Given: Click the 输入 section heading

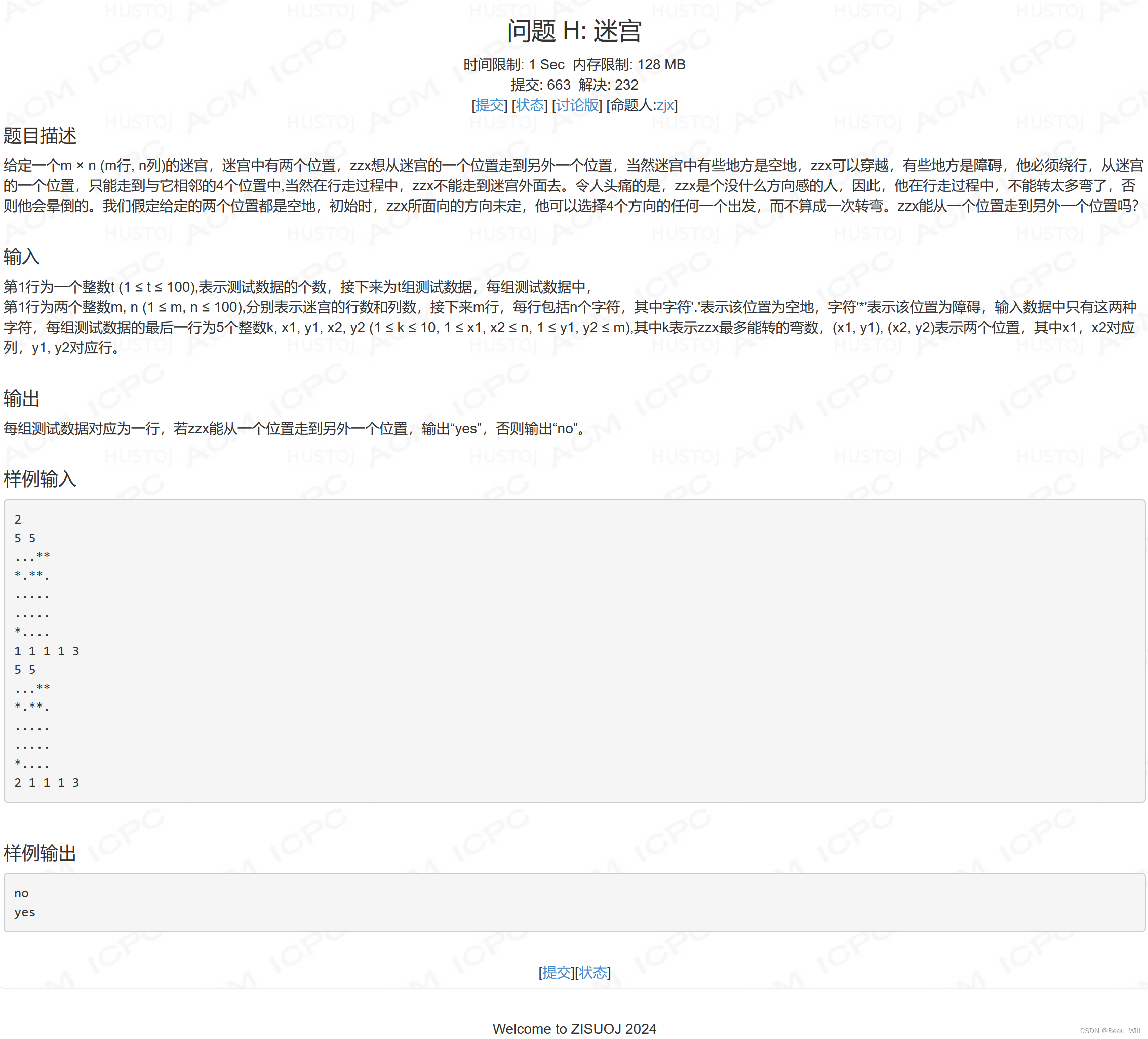Looking at the screenshot, I should coord(22,257).
